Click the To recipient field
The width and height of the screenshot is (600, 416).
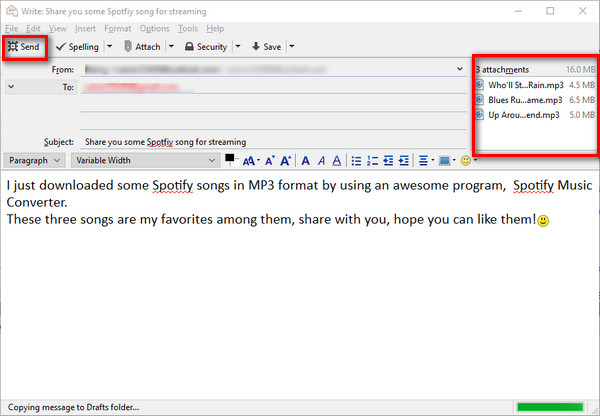tap(273, 87)
